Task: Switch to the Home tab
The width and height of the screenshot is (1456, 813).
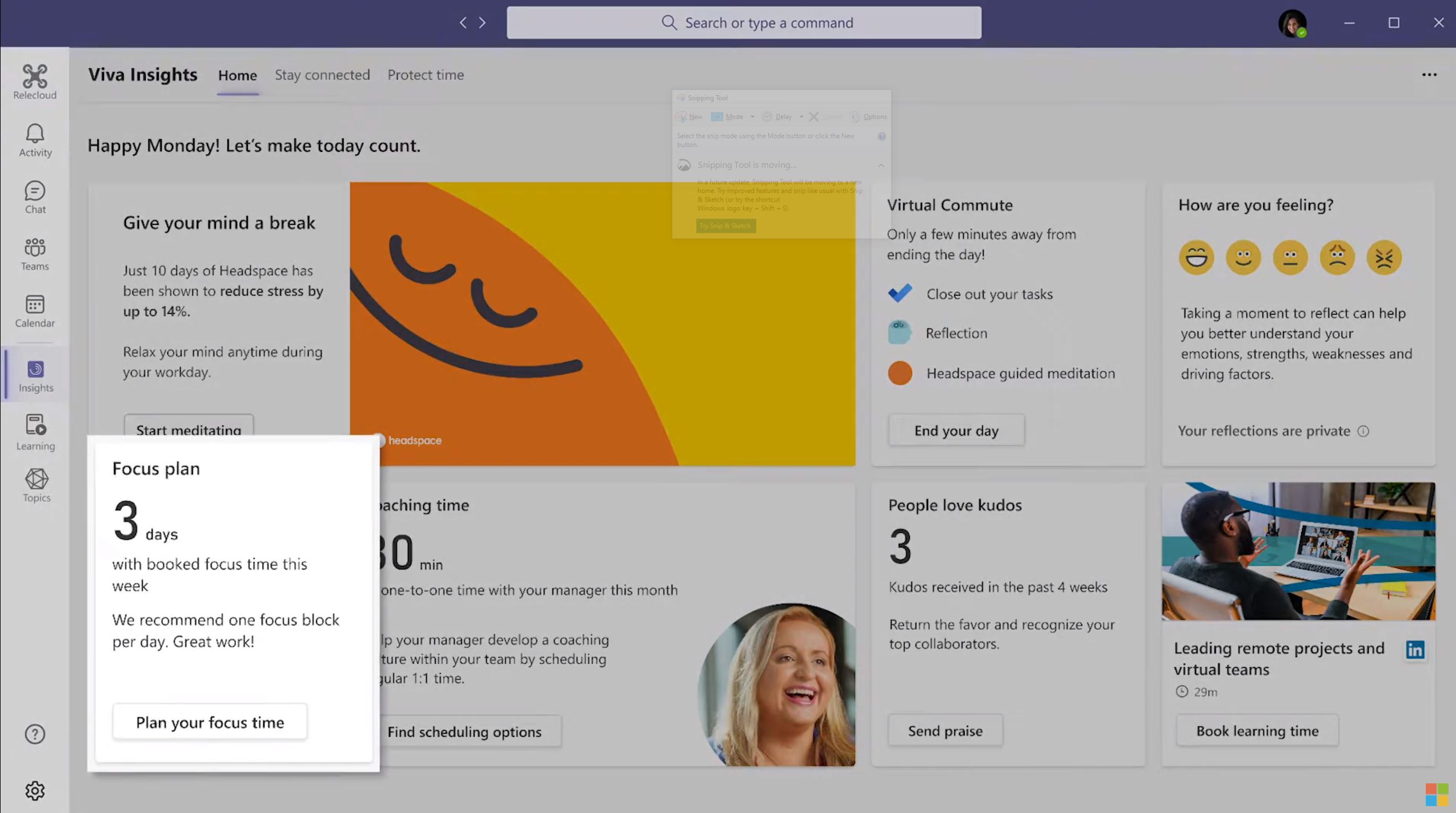Action: click(x=238, y=75)
